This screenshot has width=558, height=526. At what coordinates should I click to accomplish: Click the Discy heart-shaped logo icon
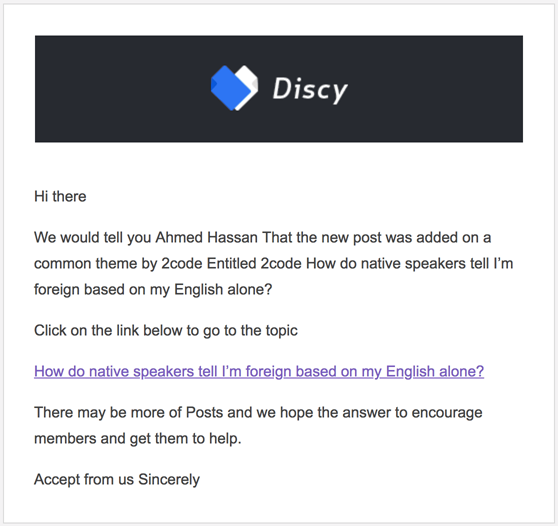(235, 88)
